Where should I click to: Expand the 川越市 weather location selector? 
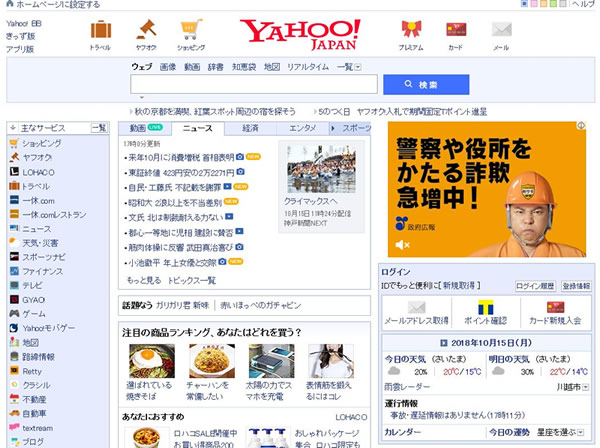(573, 385)
